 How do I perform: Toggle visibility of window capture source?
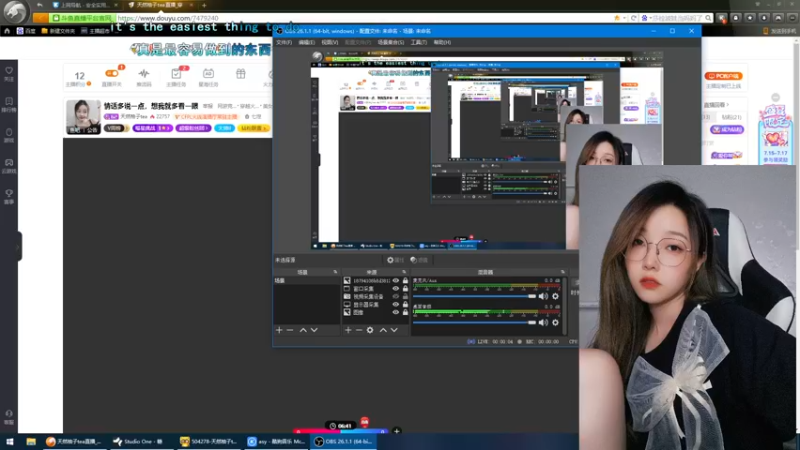point(395,288)
